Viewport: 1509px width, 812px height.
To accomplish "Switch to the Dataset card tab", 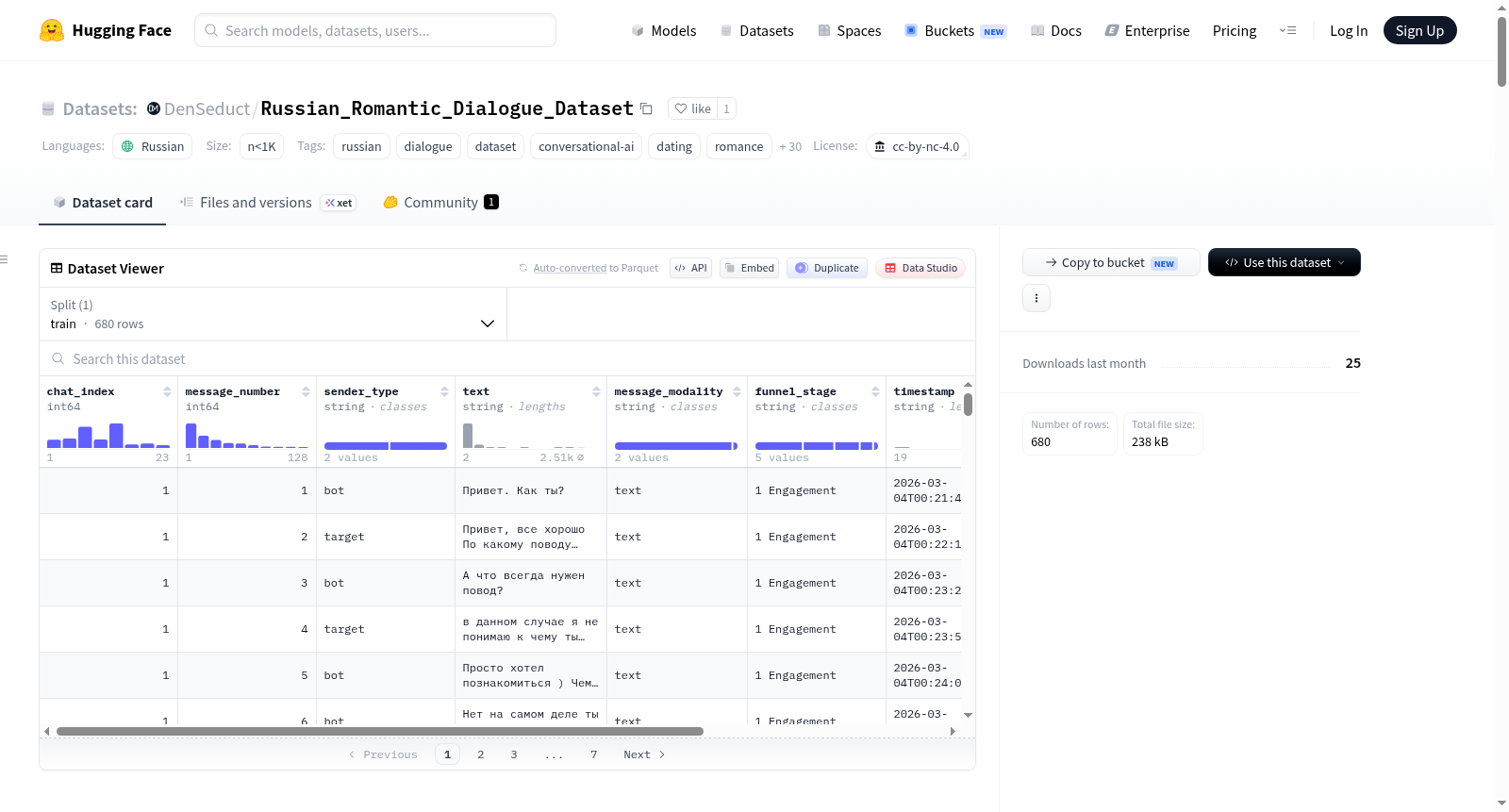I will (x=103, y=202).
